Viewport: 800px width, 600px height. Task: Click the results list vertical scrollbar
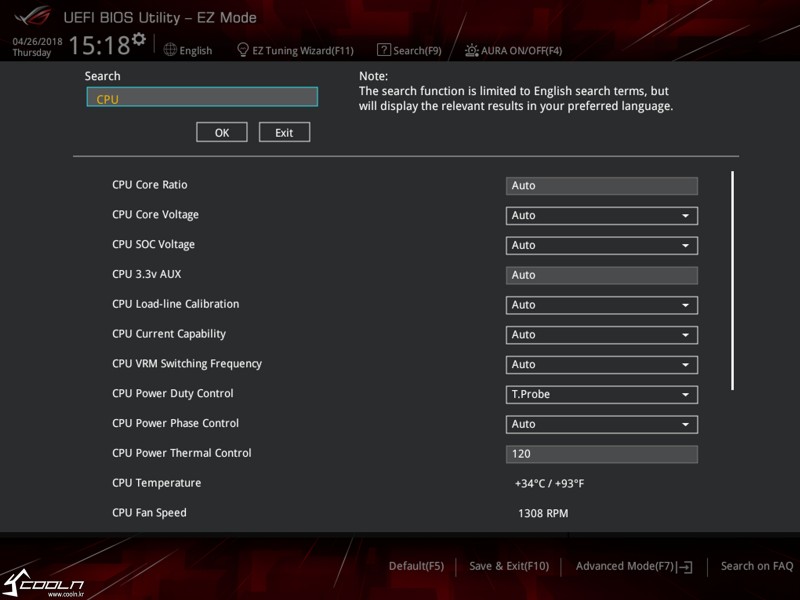click(x=733, y=281)
